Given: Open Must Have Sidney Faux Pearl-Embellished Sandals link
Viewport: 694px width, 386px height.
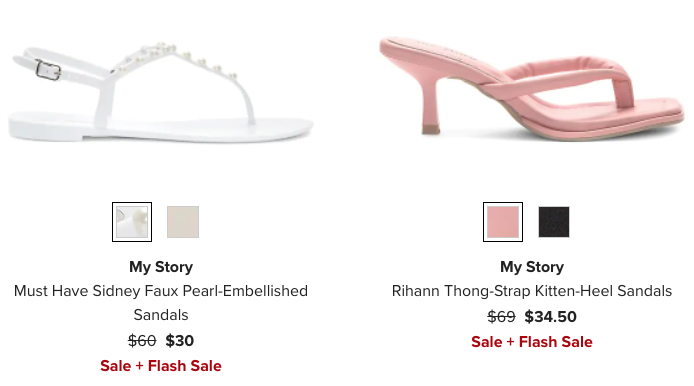Looking at the screenshot, I should (161, 303).
